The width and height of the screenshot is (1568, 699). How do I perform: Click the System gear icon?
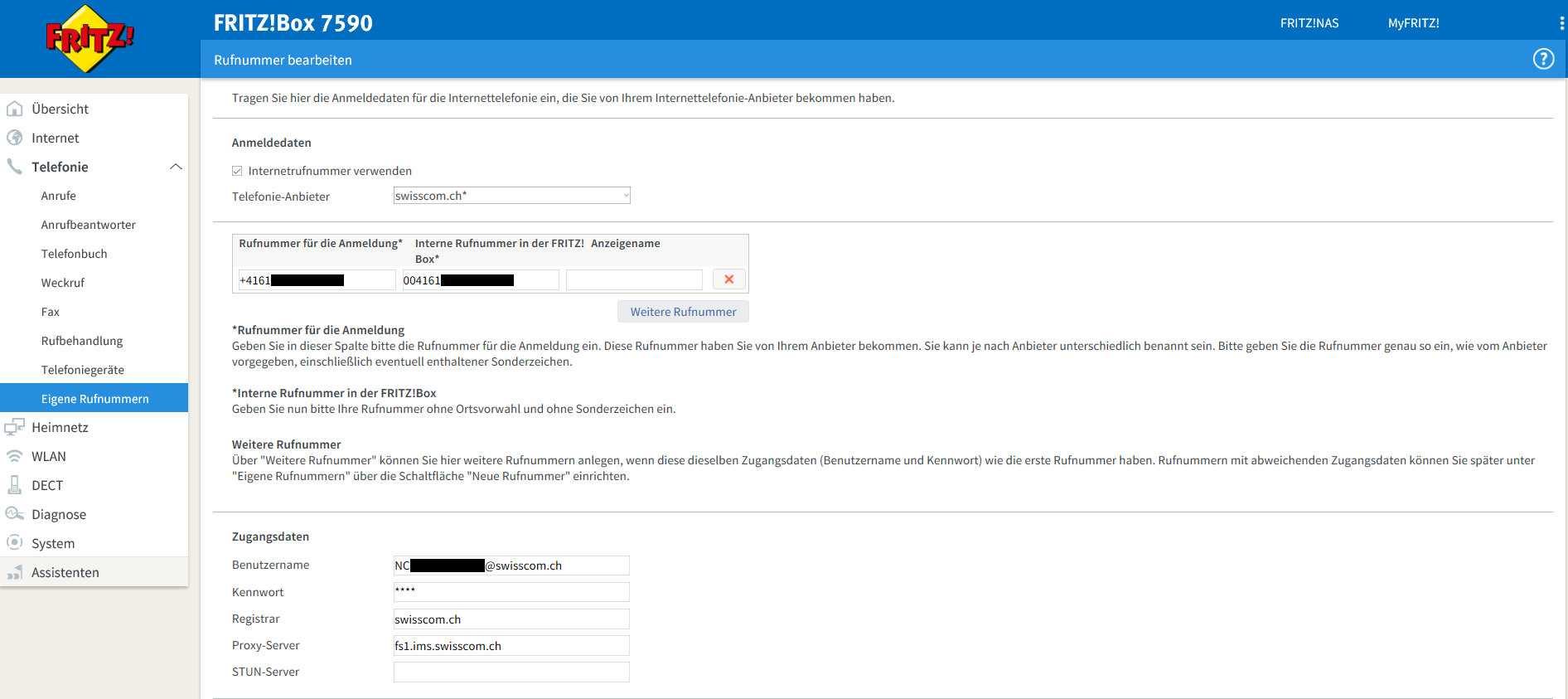[14, 542]
